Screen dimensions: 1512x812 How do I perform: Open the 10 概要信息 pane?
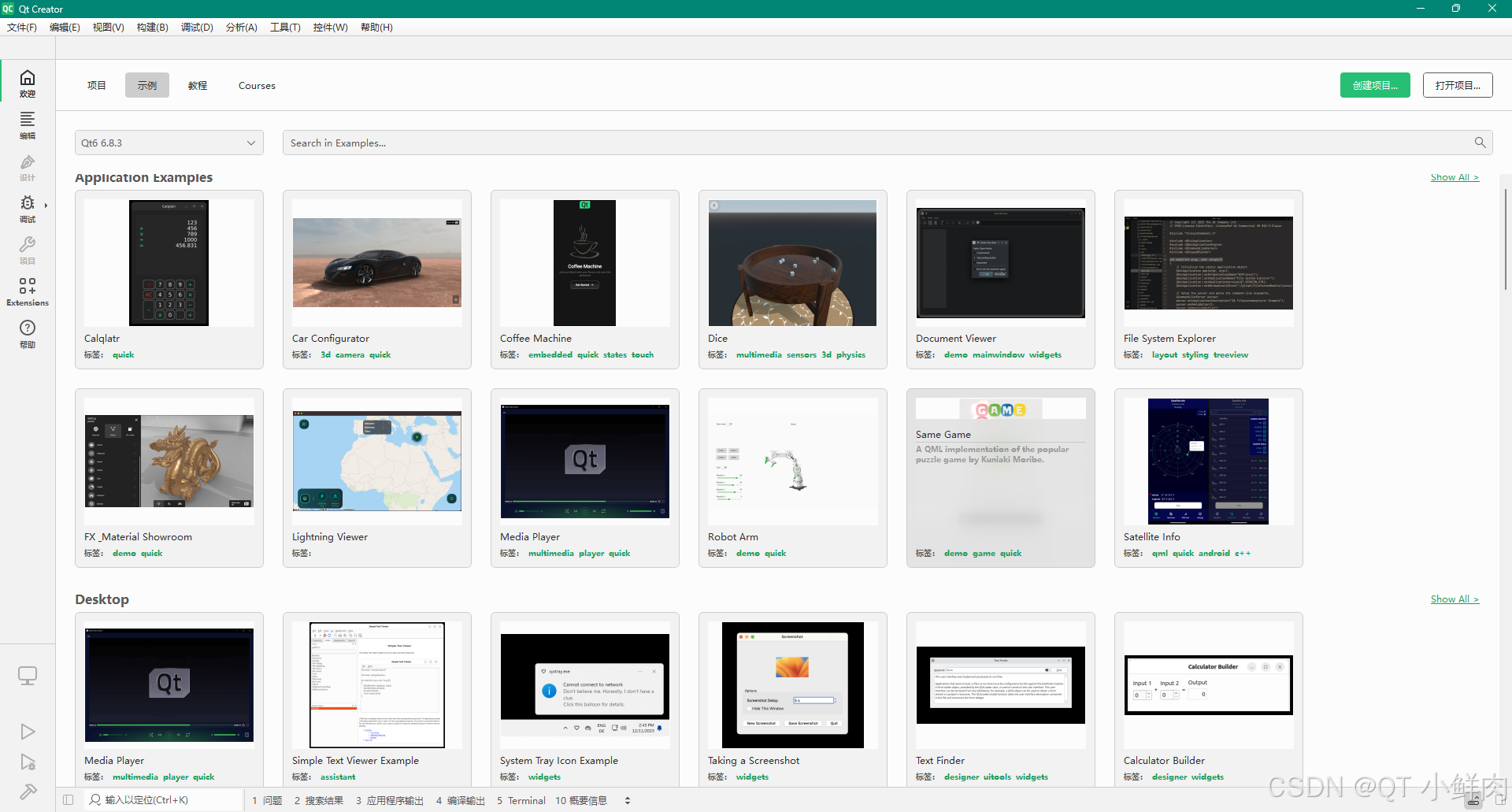581,800
